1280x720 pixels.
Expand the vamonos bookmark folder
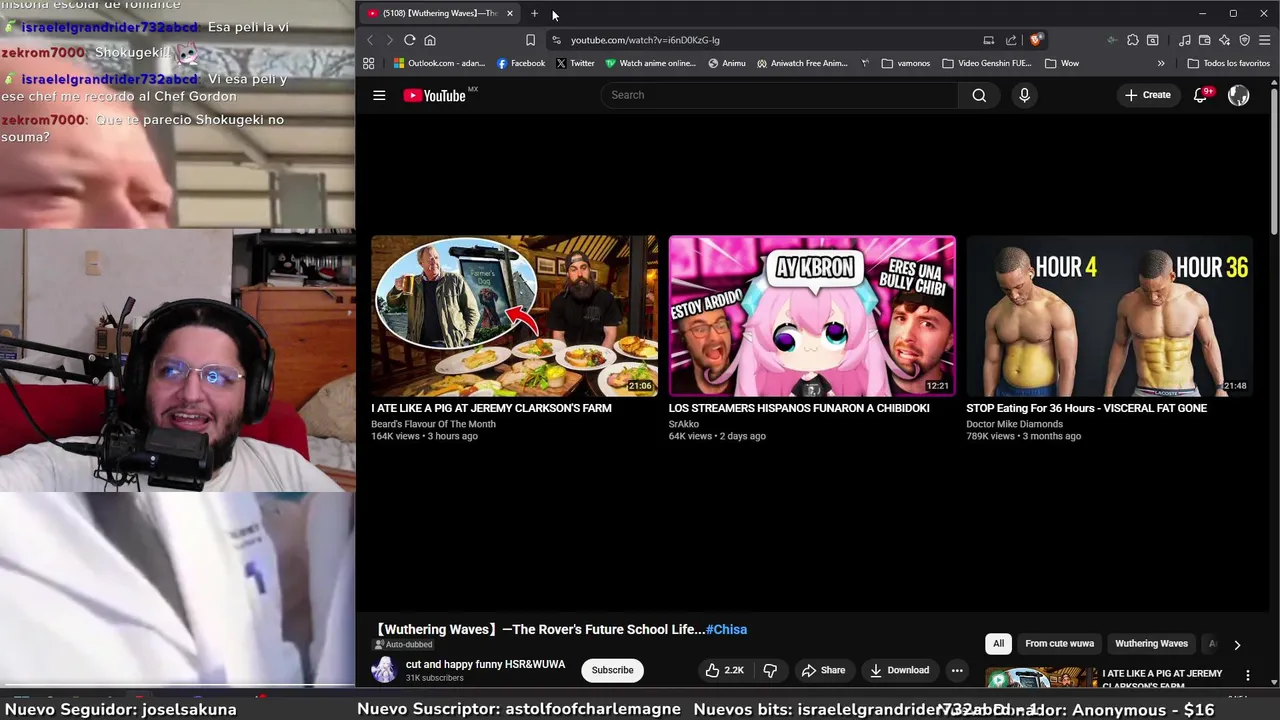[x=906, y=63]
